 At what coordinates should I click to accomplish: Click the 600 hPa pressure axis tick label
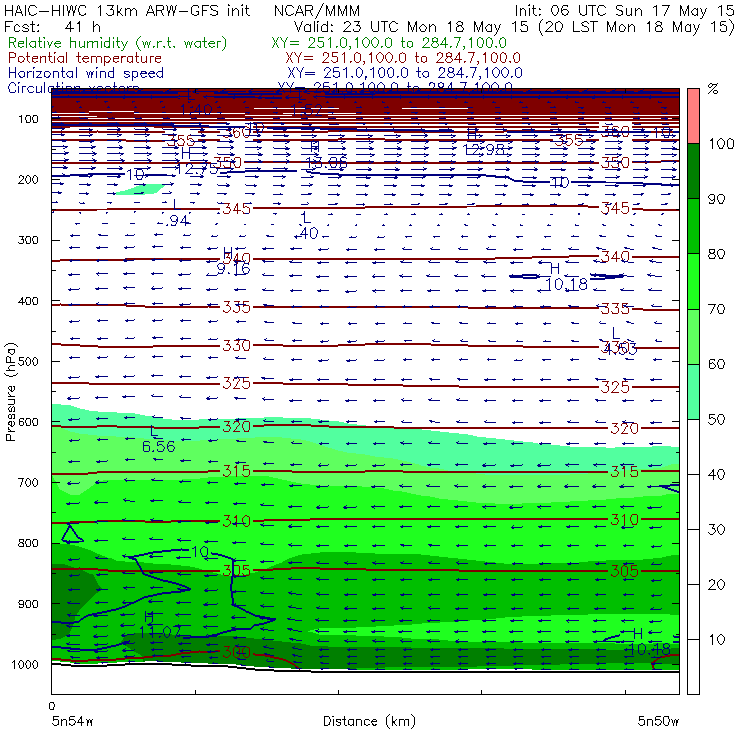28,422
